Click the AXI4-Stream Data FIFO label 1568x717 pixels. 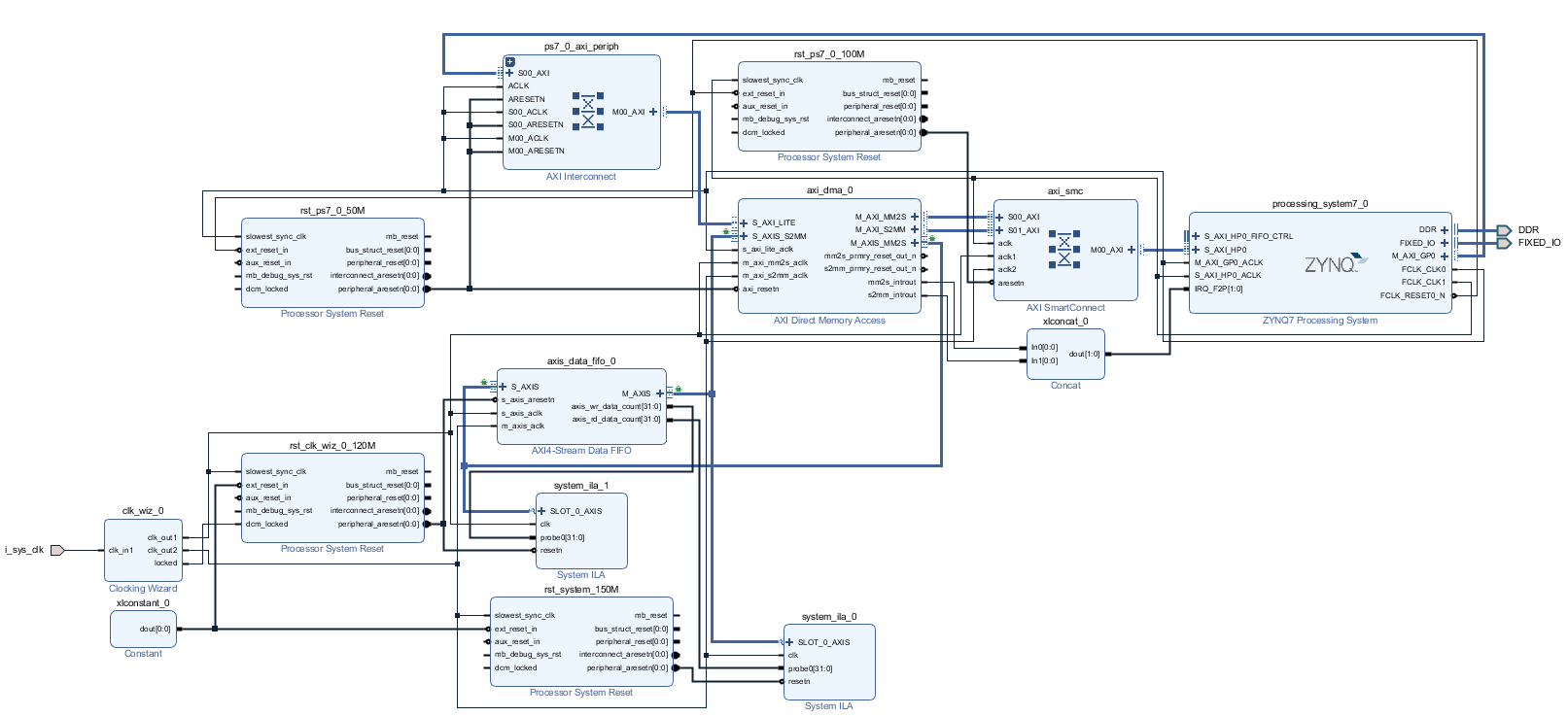(x=581, y=451)
